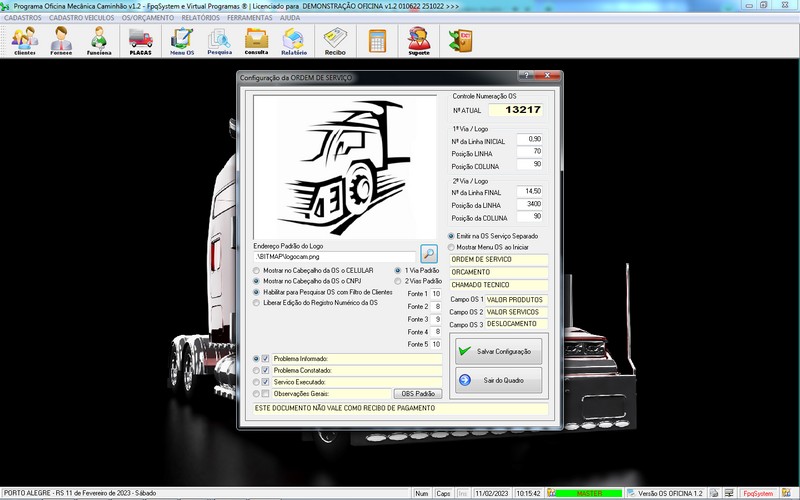Image resolution: width=800 pixels, height=500 pixels.
Task: Click Nº da Linha INICIAL field
Action: (530, 139)
